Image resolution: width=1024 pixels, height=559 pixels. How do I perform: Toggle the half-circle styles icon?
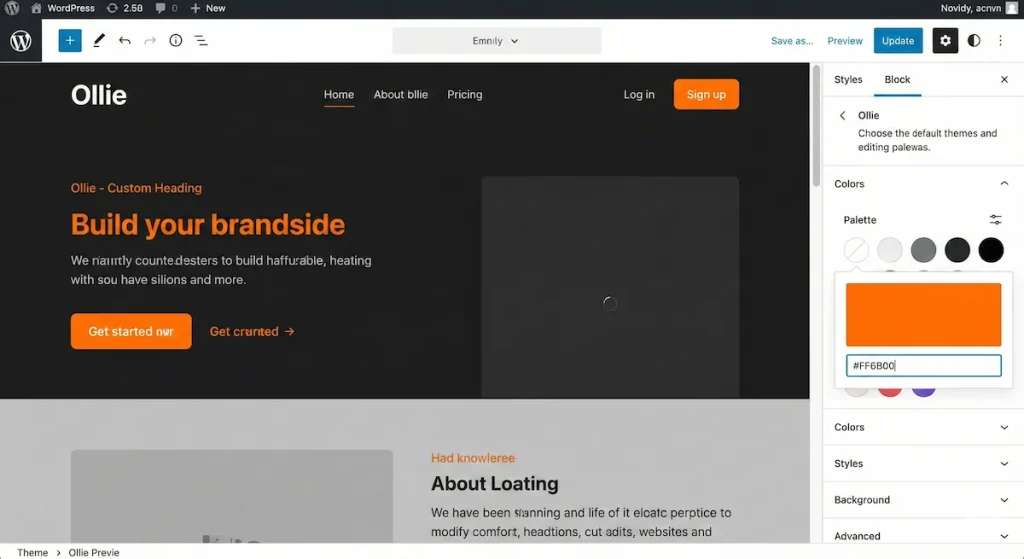pyautogui.click(x=974, y=41)
